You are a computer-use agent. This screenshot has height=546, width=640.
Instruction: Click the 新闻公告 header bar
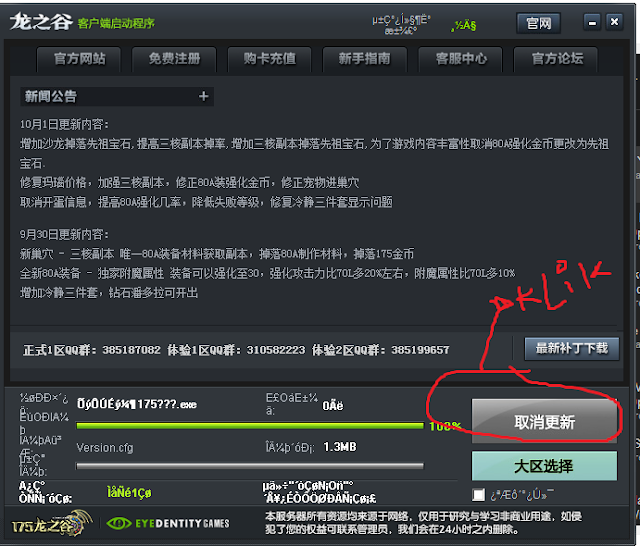[117, 96]
